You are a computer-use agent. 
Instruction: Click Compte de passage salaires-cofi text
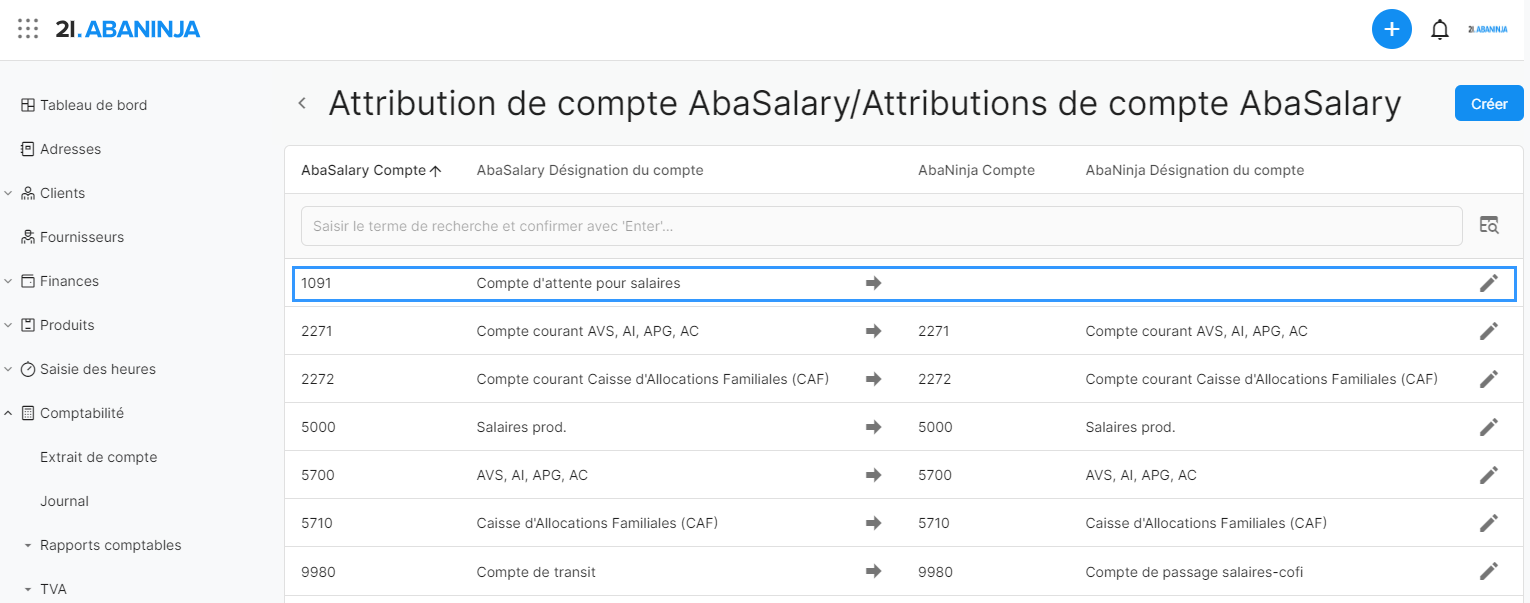[1194, 572]
